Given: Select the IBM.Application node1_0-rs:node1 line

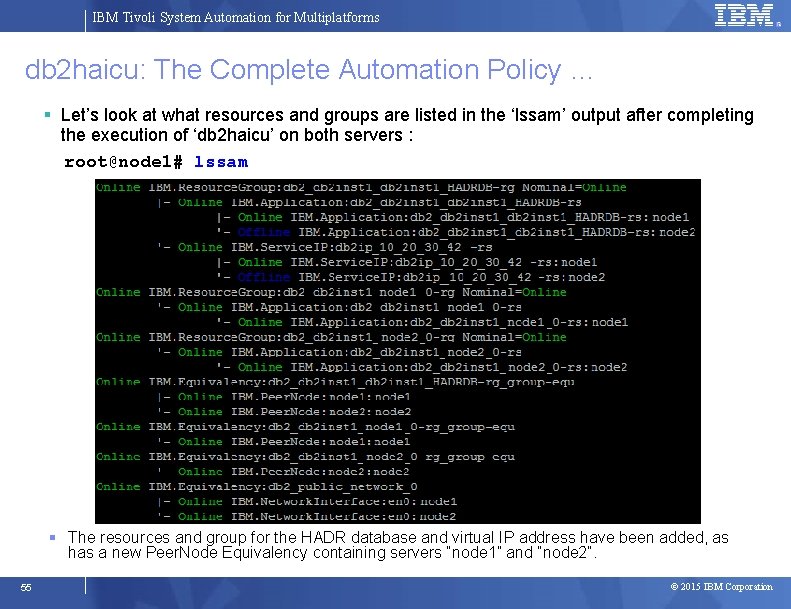Looking at the screenshot, I should click(x=422, y=322).
